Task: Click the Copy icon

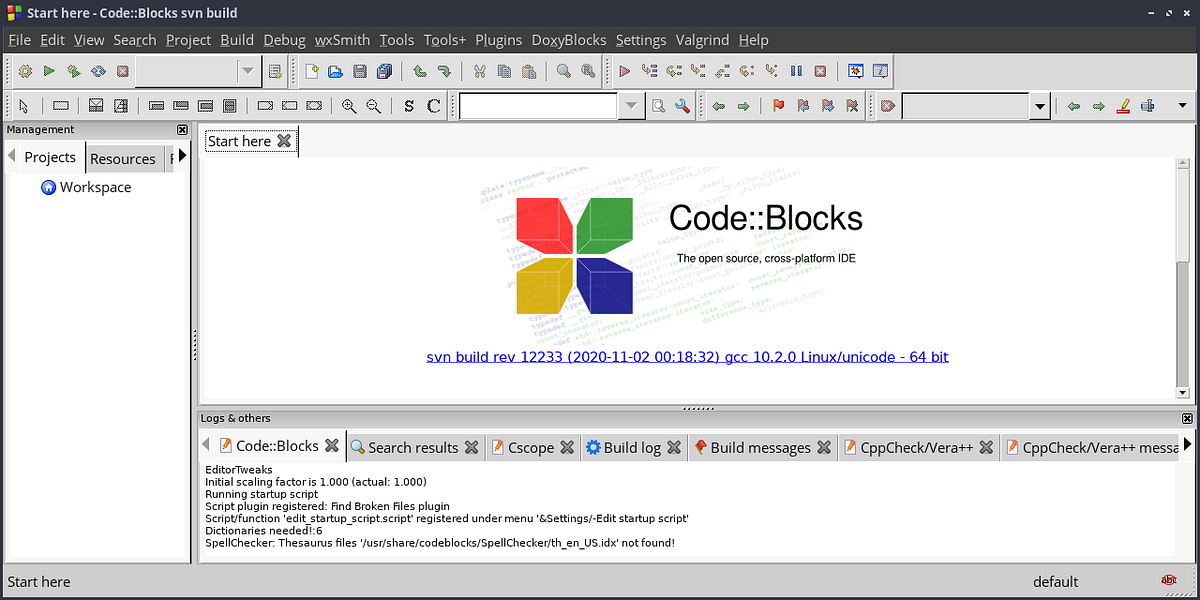Action: tap(504, 71)
